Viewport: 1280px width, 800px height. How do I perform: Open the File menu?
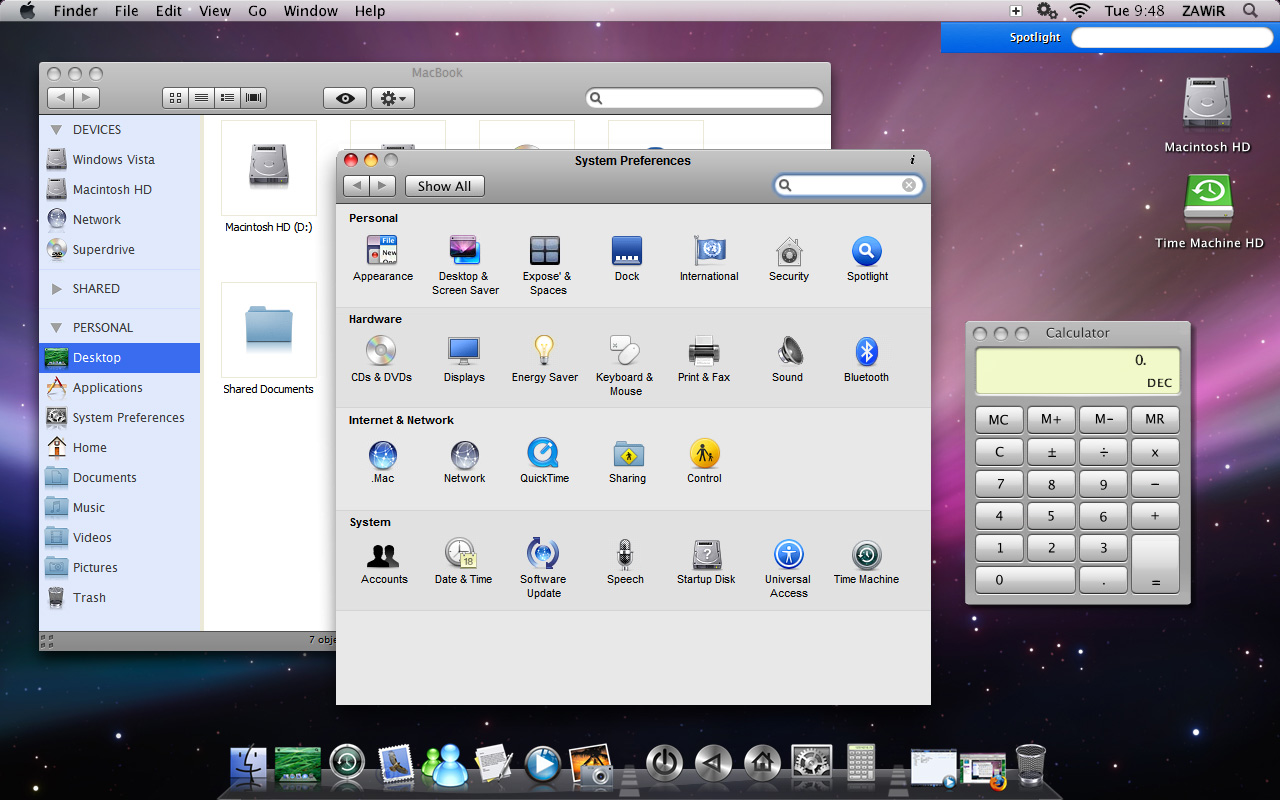point(127,11)
